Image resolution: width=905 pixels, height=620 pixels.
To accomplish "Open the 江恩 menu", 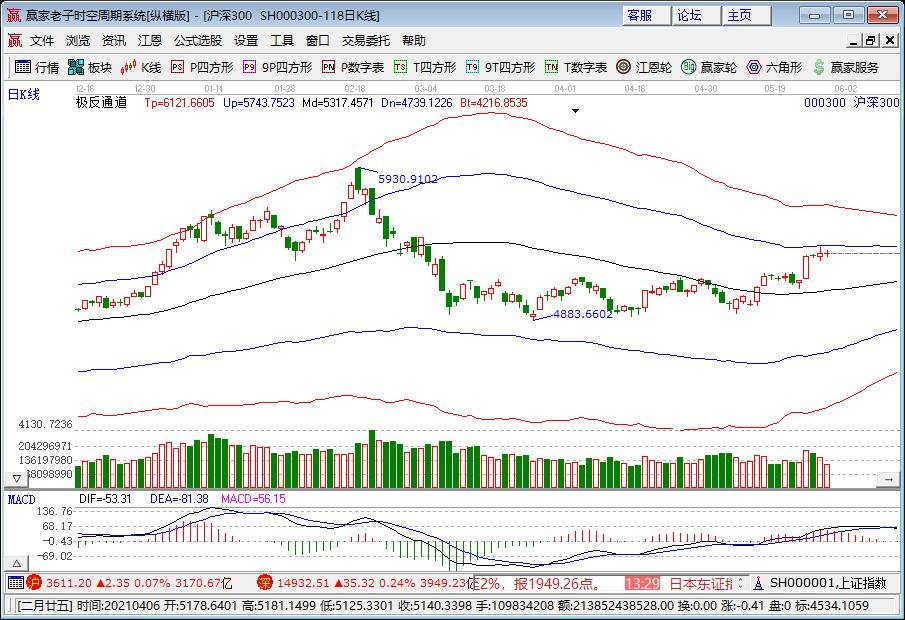I will (149, 40).
